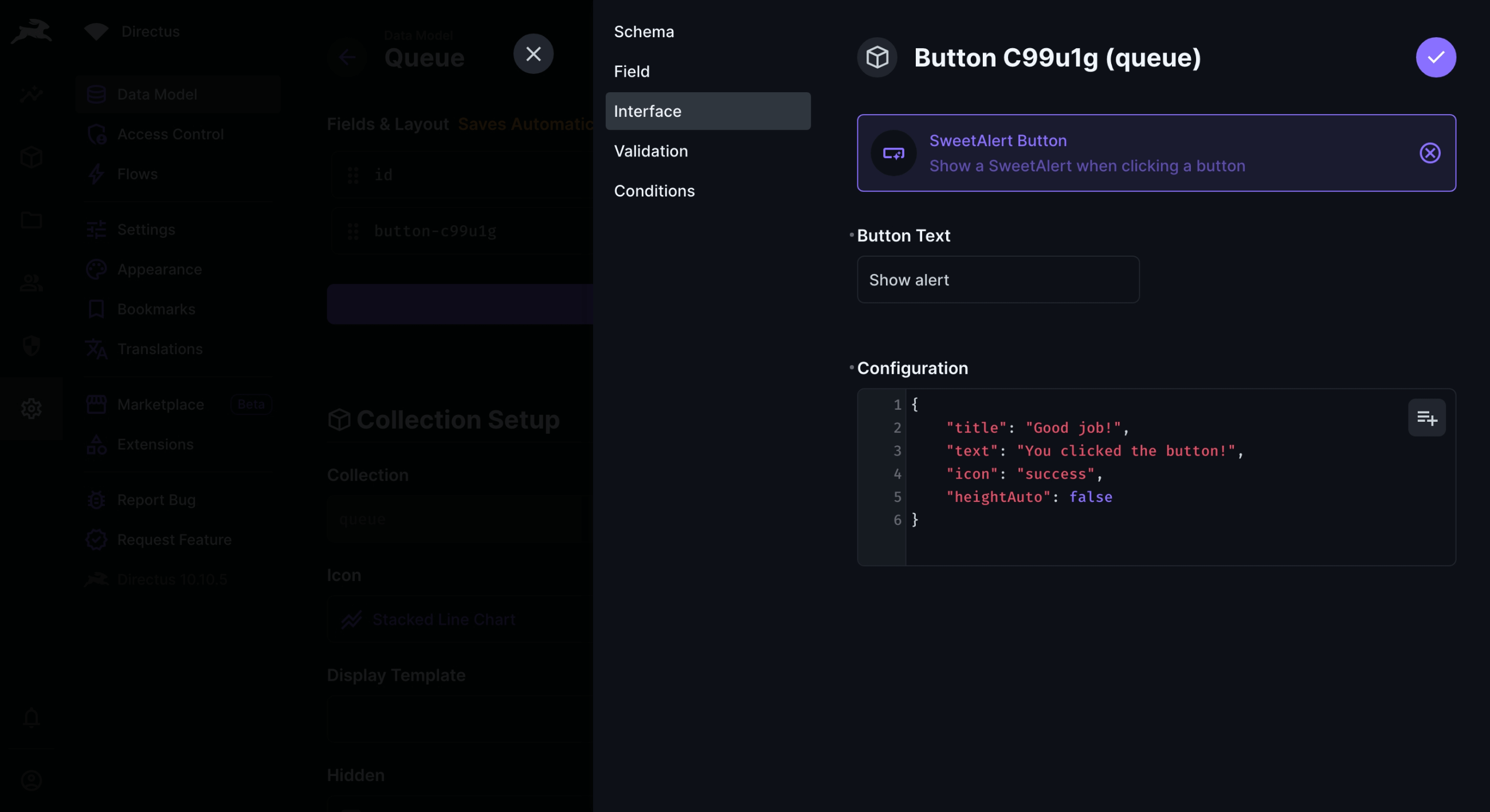Click the Marketplace sidebar icon

point(96,404)
